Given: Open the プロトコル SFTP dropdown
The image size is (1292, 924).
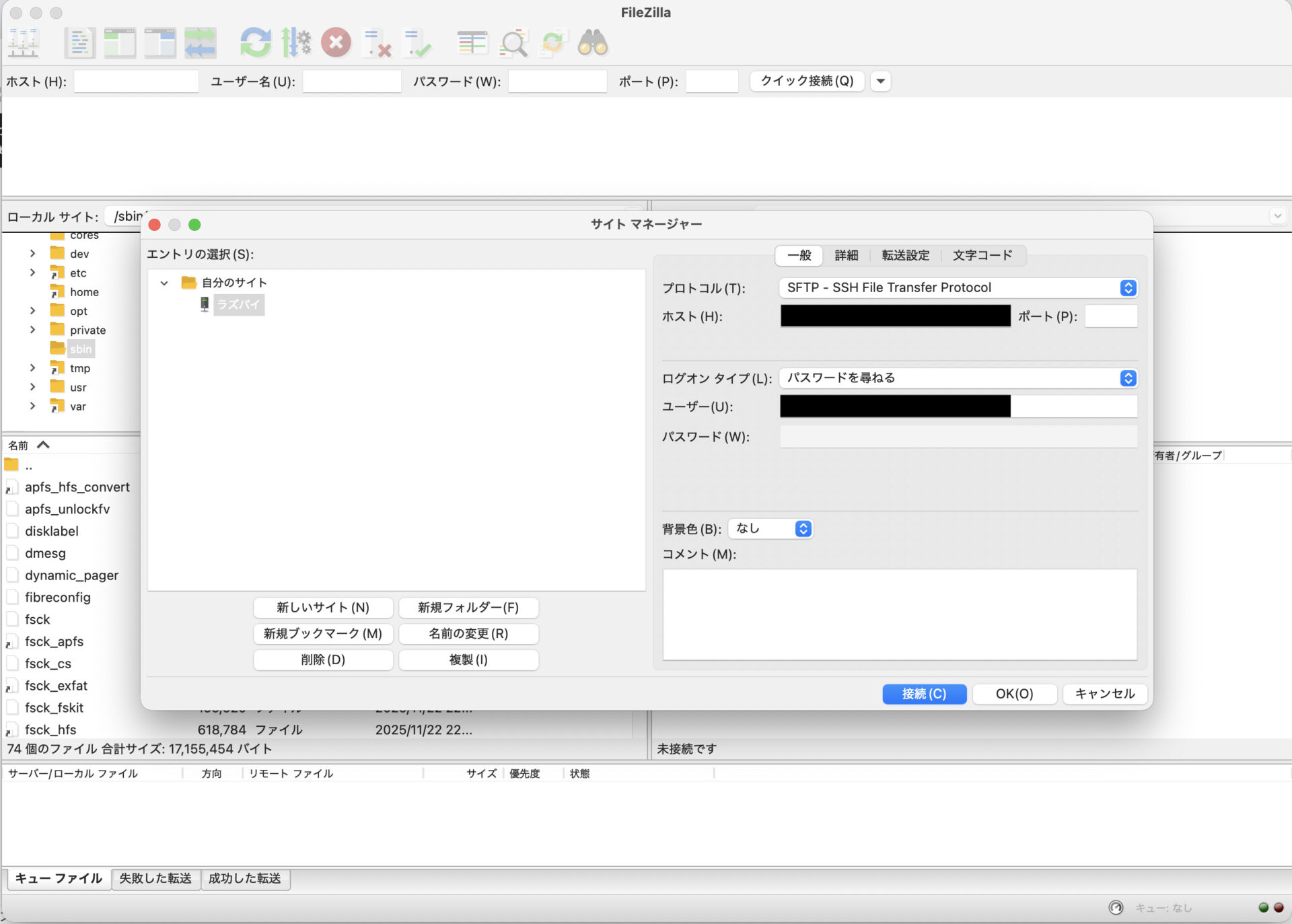Looking at the screenshot, I should [x=958, y=288].
